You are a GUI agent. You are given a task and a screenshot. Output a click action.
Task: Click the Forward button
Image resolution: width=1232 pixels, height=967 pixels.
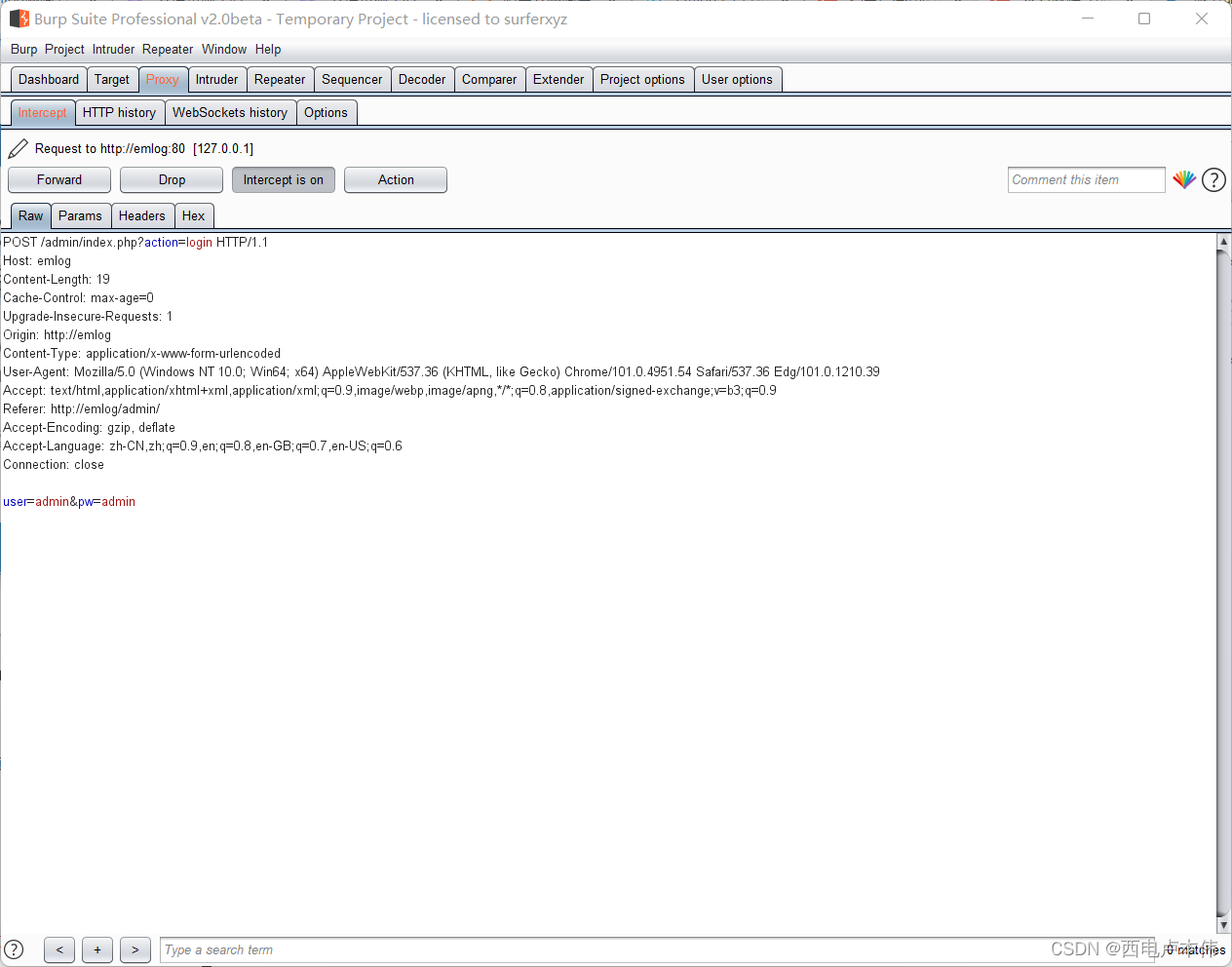(59, 180)
